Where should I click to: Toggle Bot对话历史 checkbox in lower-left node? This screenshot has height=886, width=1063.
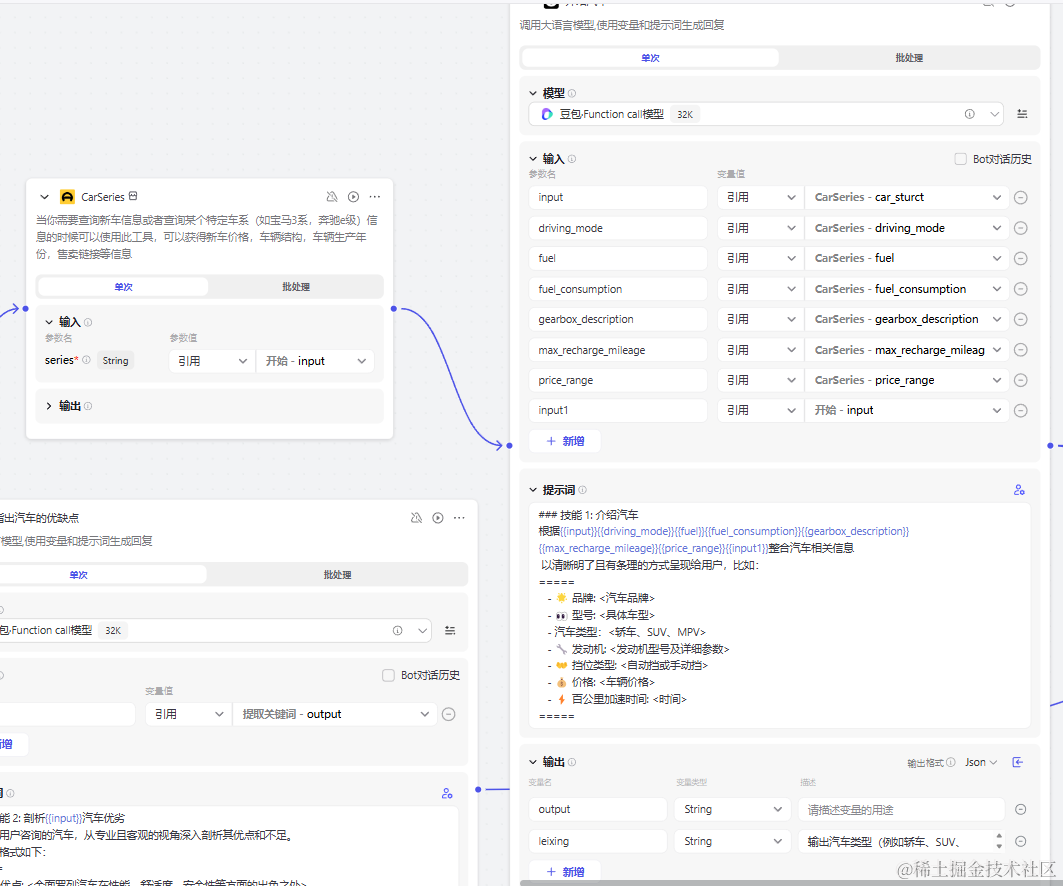(x=388, y=675)
